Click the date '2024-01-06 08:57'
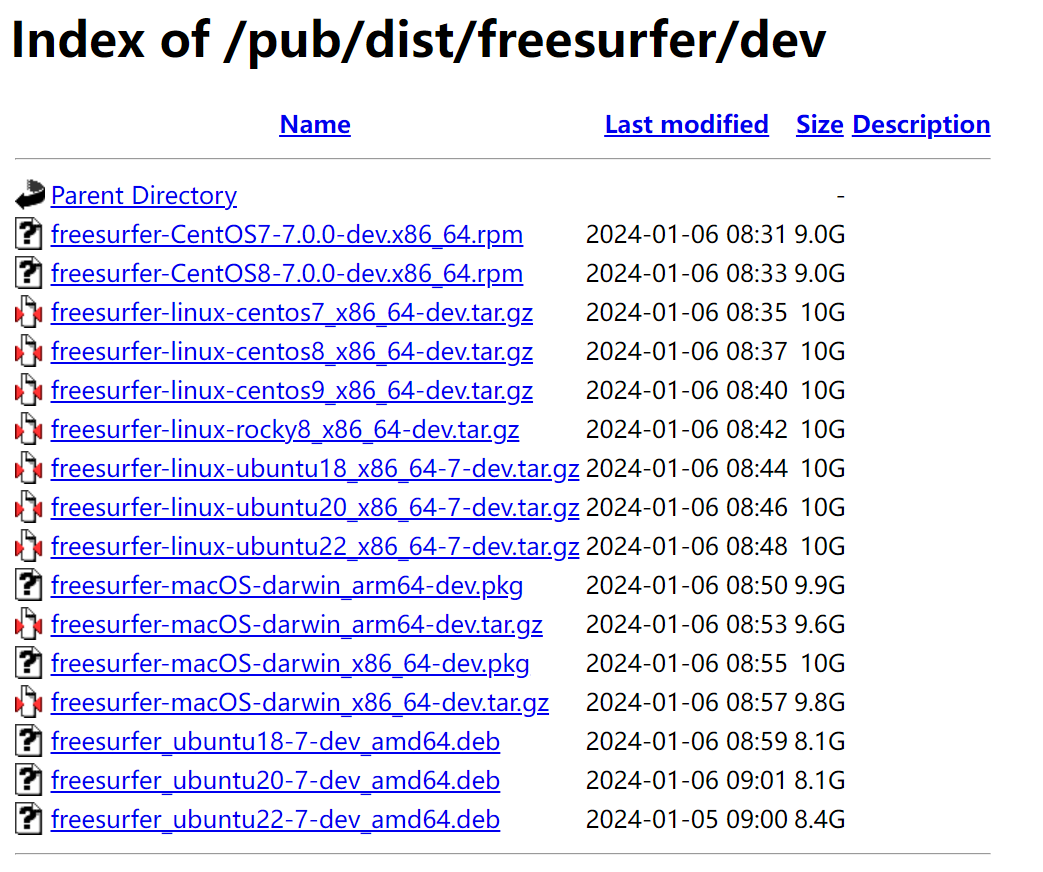The height and width of the screenshot is (872, 1043). click(x=686, y=702)
